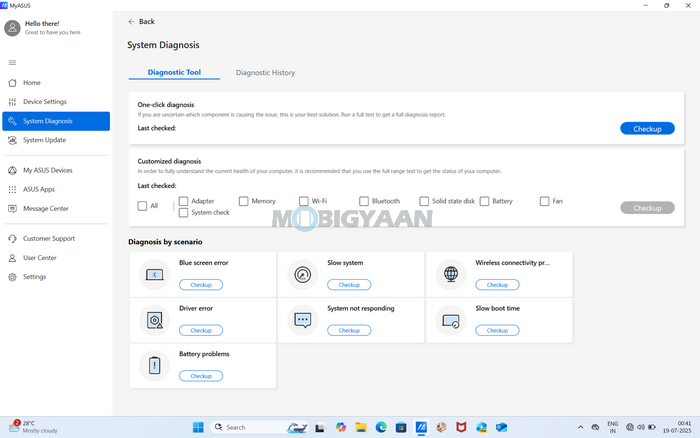700x438 pixels.
Task: Click the Back link
Action: (x=141, y=21)
